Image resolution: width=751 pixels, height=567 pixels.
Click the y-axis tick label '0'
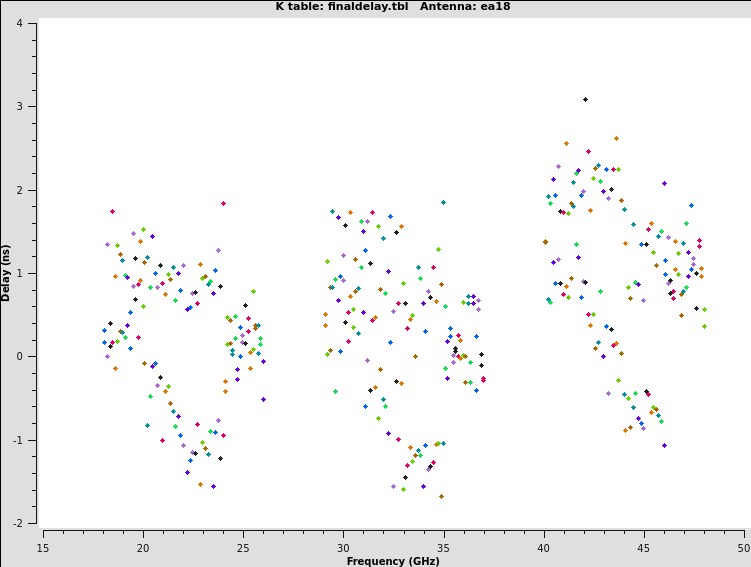[x=20, y=357]
